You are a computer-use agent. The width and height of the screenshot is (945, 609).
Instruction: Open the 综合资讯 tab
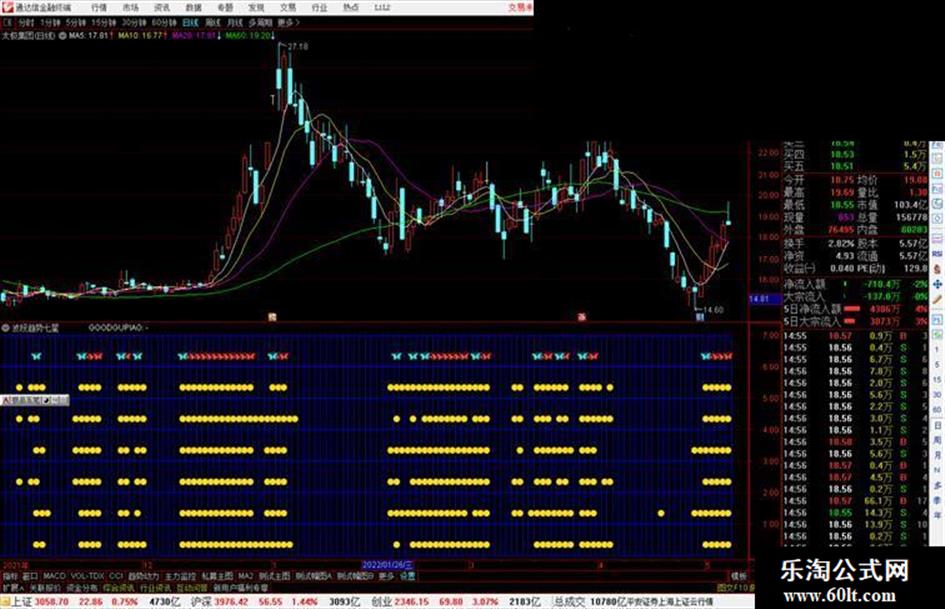pos(119,587)
